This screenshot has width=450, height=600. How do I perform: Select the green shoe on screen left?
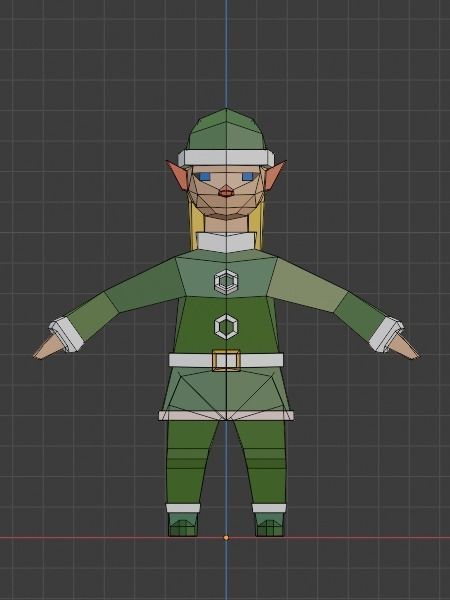coord(183,524)
